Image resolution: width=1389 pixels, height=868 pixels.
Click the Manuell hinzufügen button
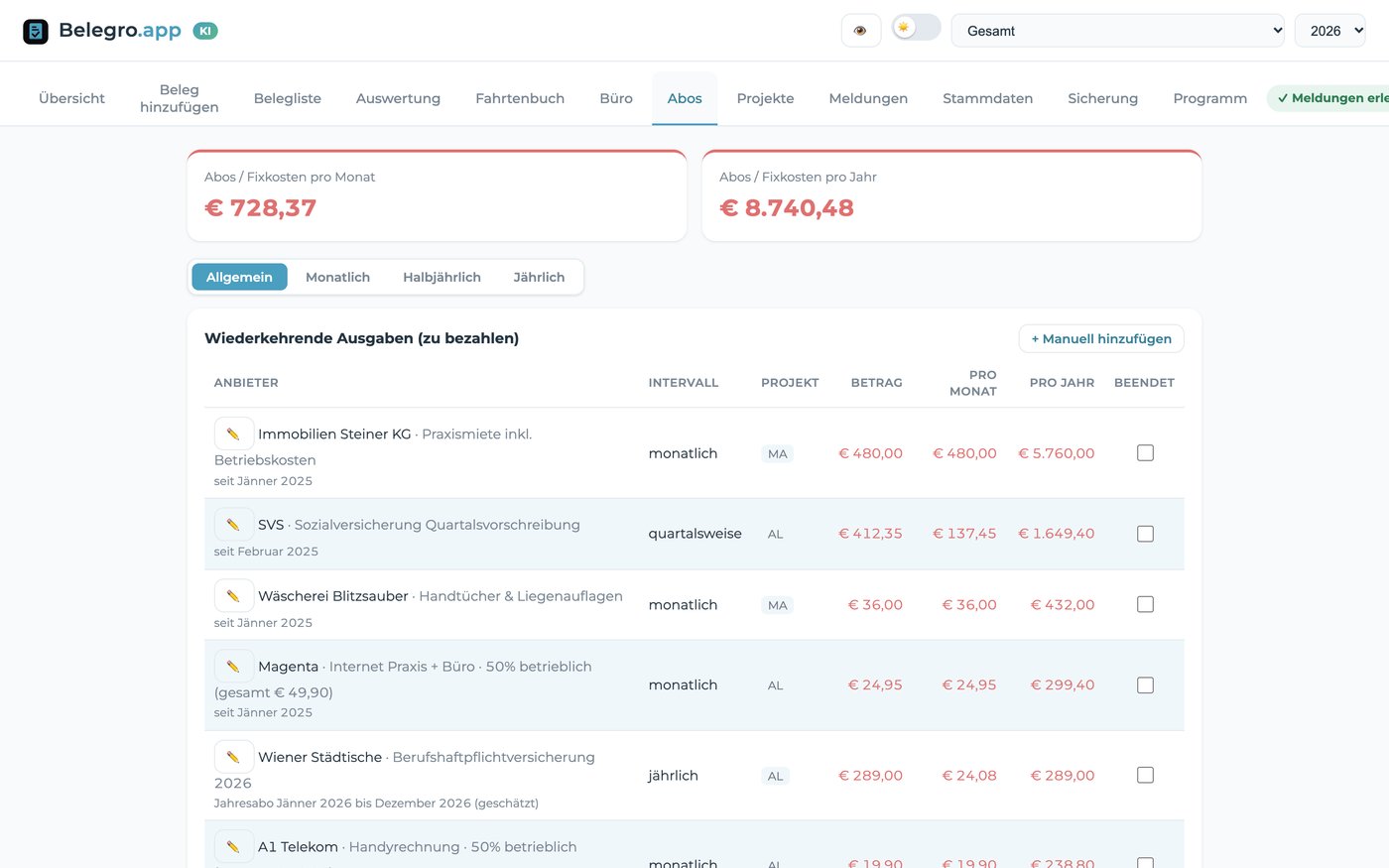point(1101,338)
